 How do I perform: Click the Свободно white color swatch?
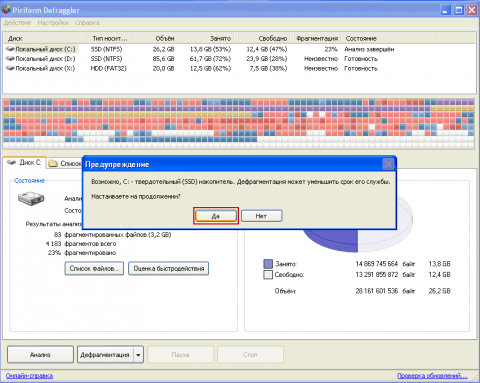[x=268, y=275]
